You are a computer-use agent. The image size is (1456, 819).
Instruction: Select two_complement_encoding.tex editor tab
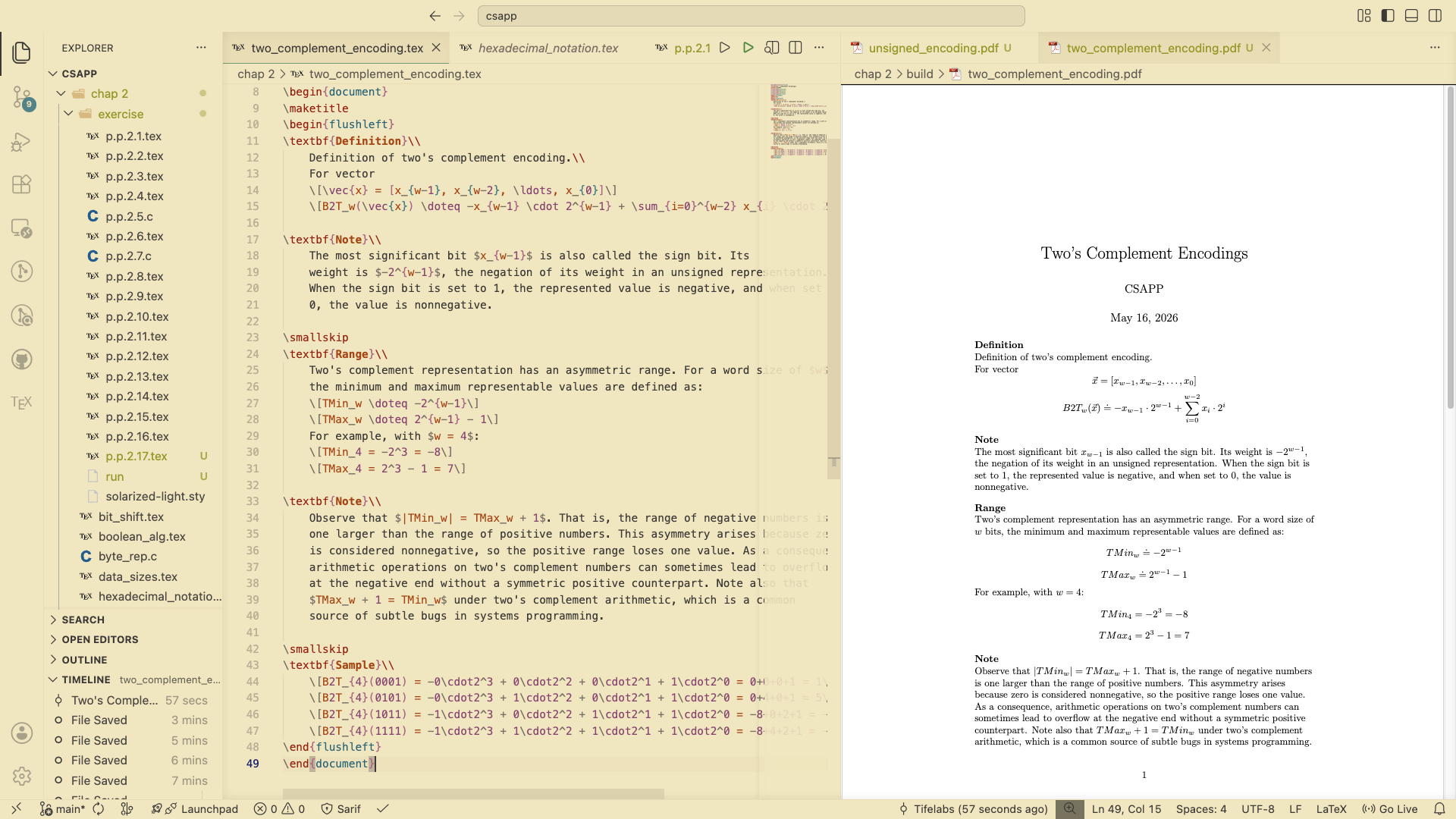tap(337, 48)
